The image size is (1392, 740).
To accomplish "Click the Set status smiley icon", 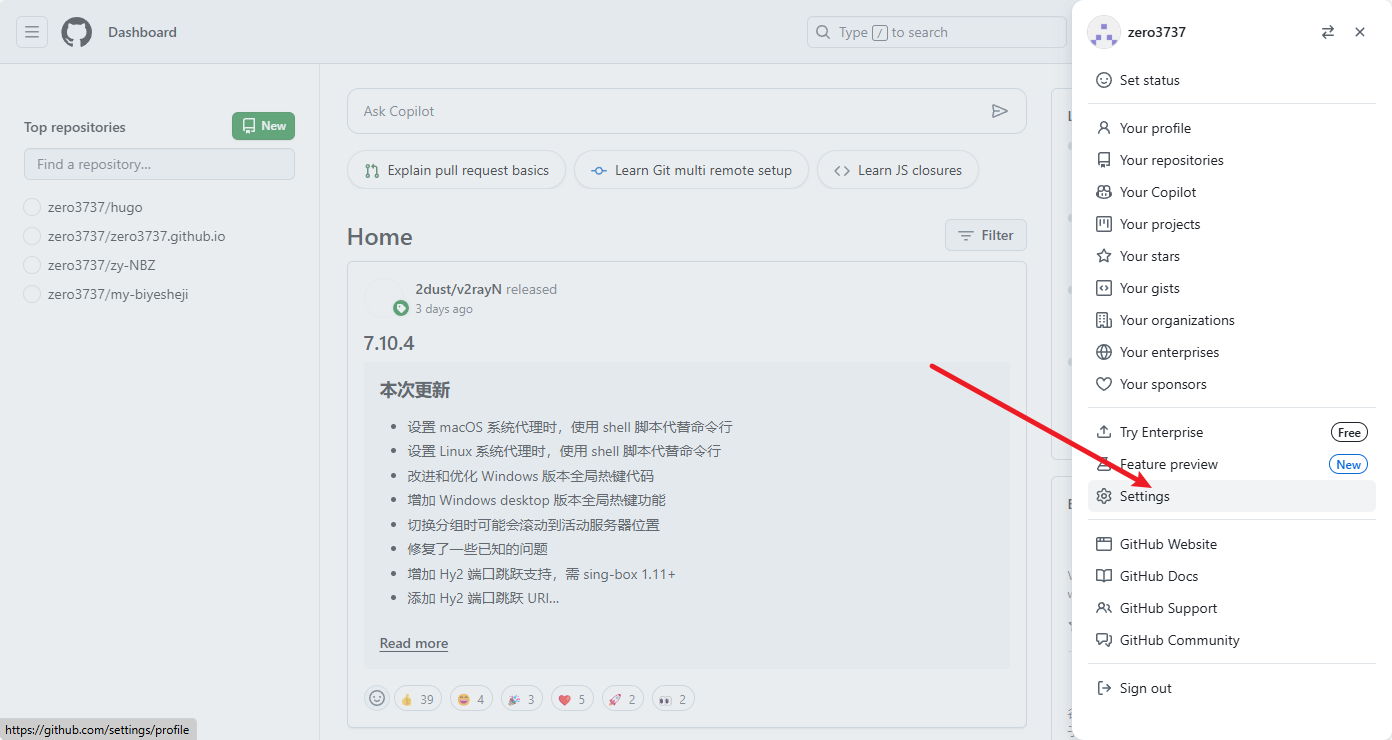I will click(x=1104, y=80).
